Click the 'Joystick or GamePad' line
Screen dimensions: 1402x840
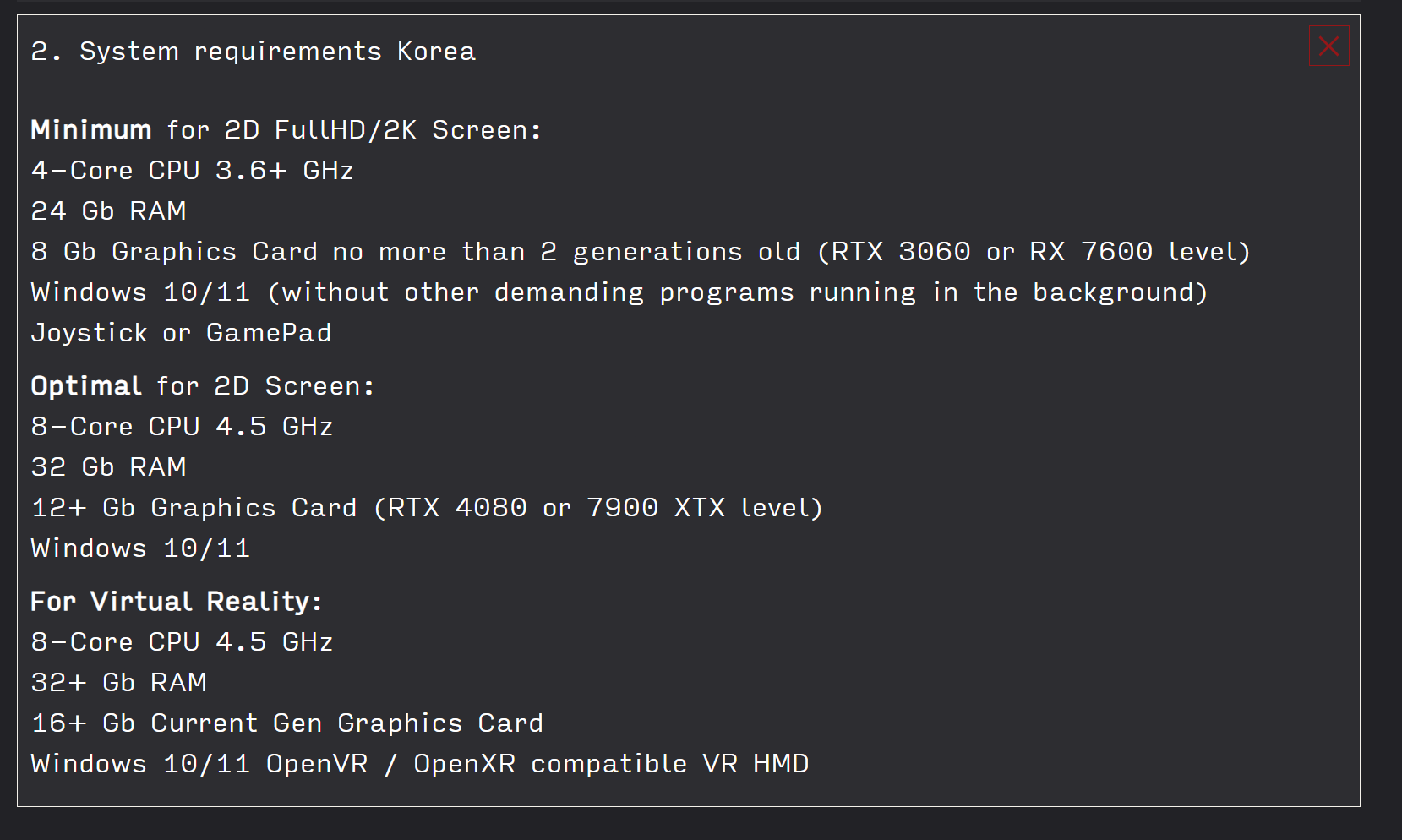(181, 333)
